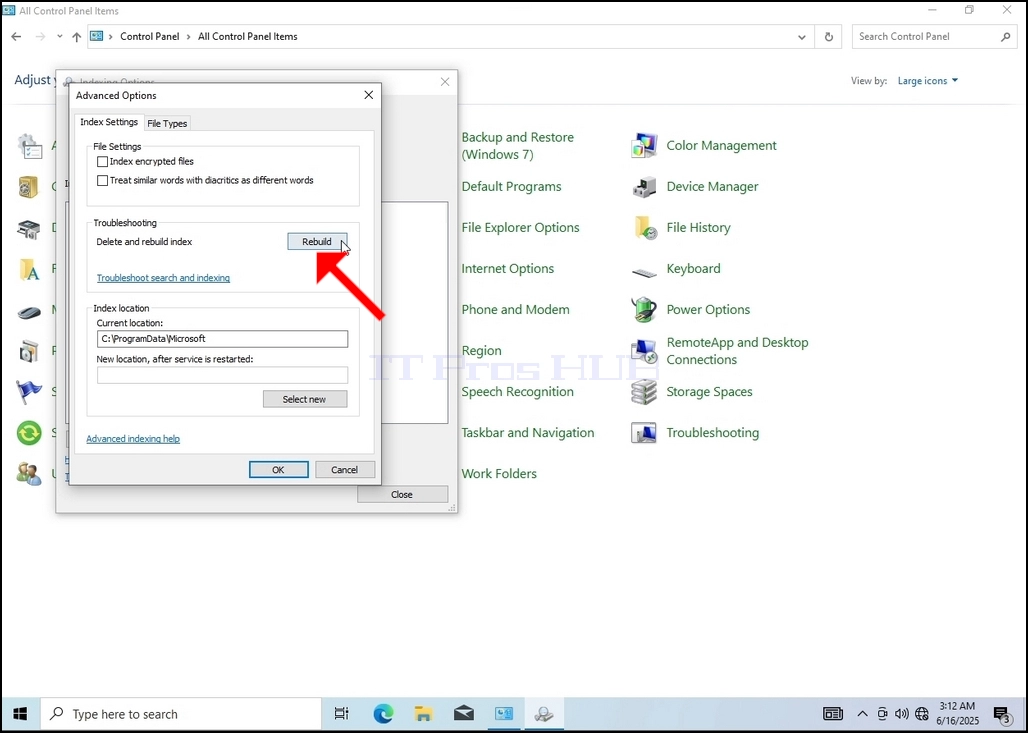This screenshot has width=1028, height=733.
Task: Launch Microsoft Edge from taskbar
Action: pos(383,714)
